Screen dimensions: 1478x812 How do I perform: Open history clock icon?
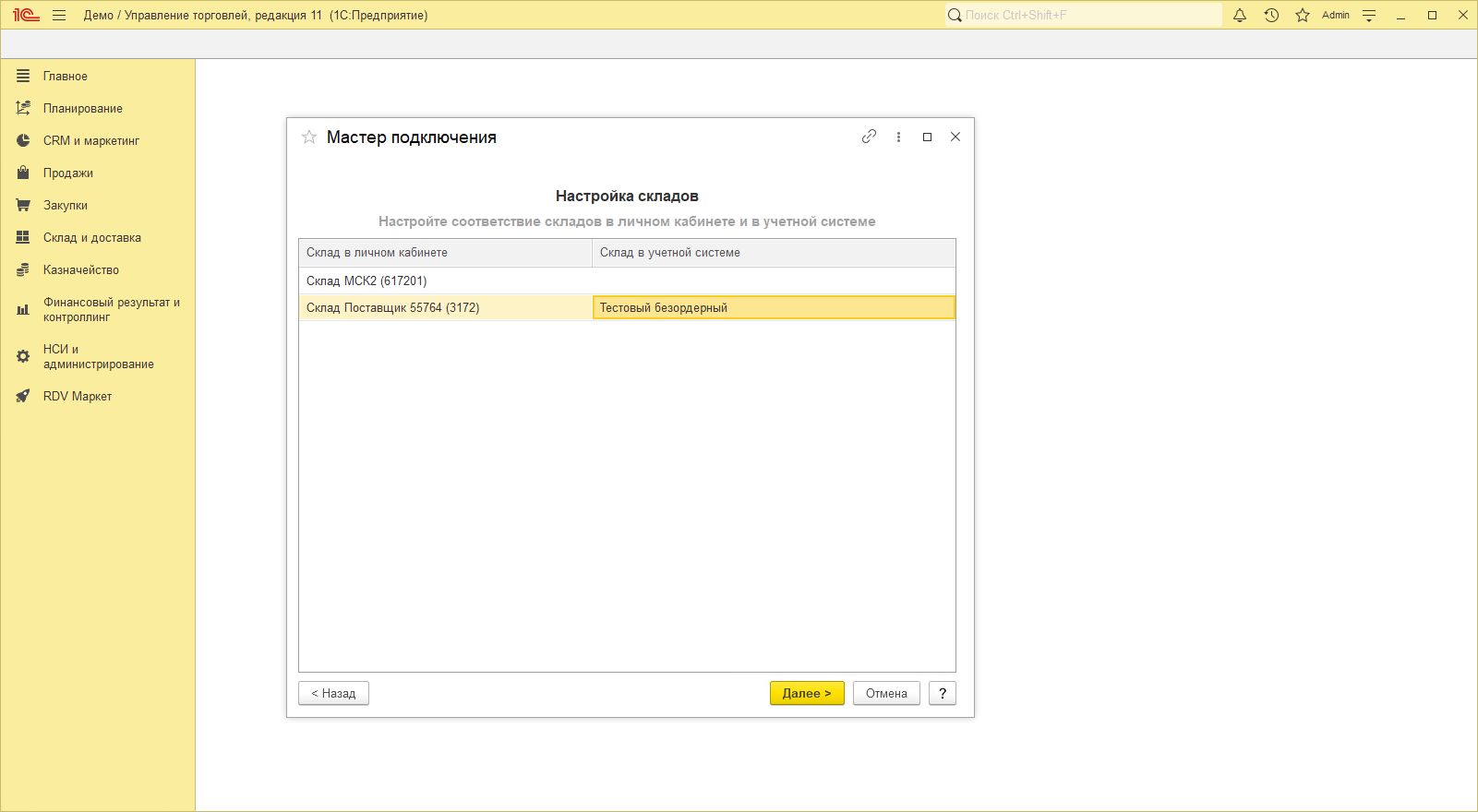click(x=1271, y=15)
